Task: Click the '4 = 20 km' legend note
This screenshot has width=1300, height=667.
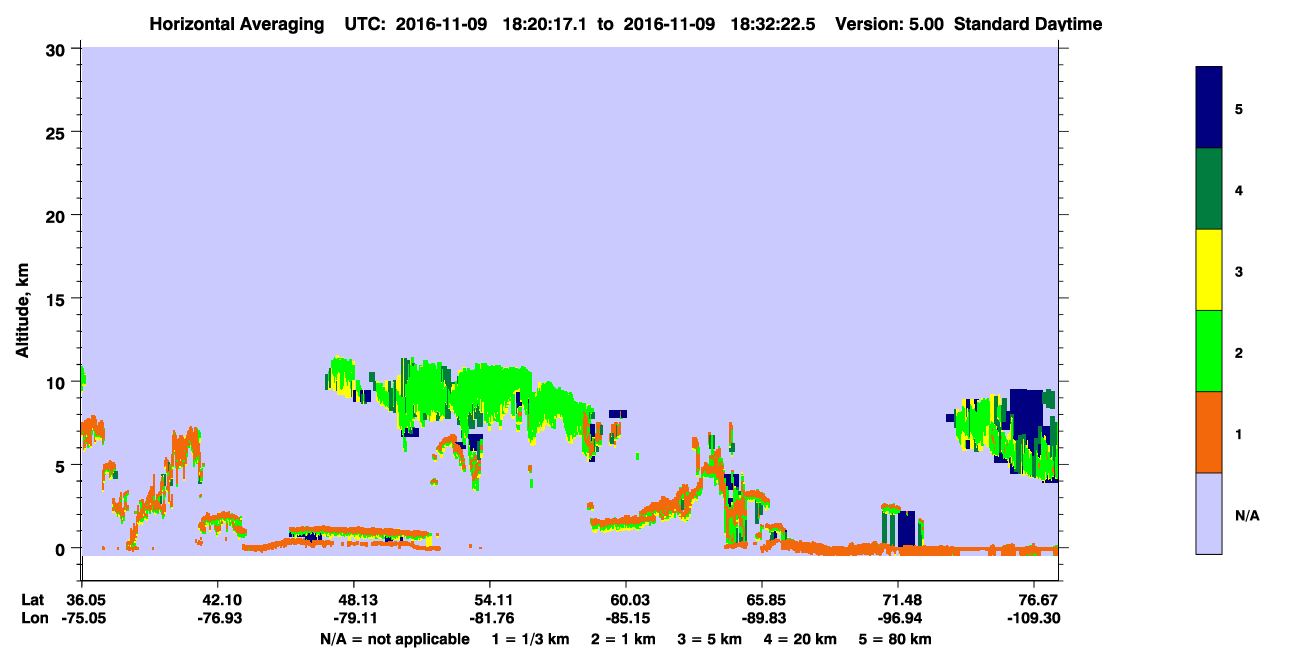Action: (x=801, y=638)
